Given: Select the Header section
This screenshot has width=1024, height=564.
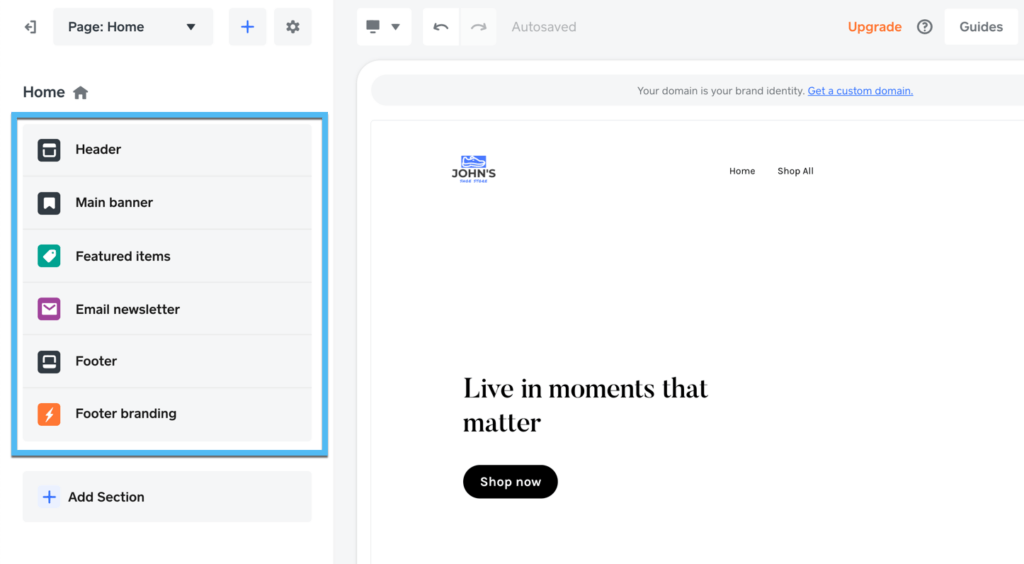Looking at the screenshot, I should 167,150.
